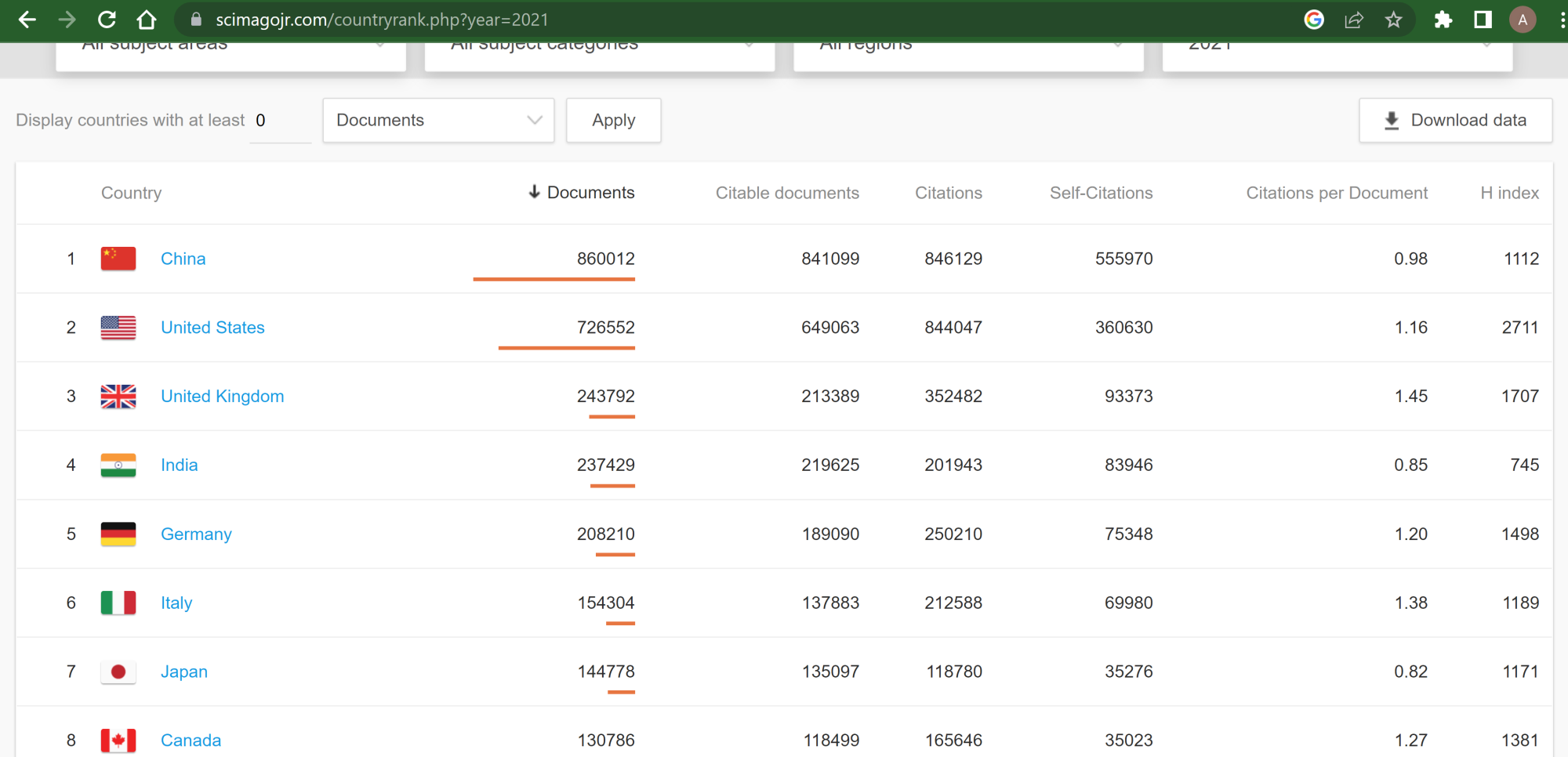
Task: Sort by Citations per Document header
Action: [1337, 193]
